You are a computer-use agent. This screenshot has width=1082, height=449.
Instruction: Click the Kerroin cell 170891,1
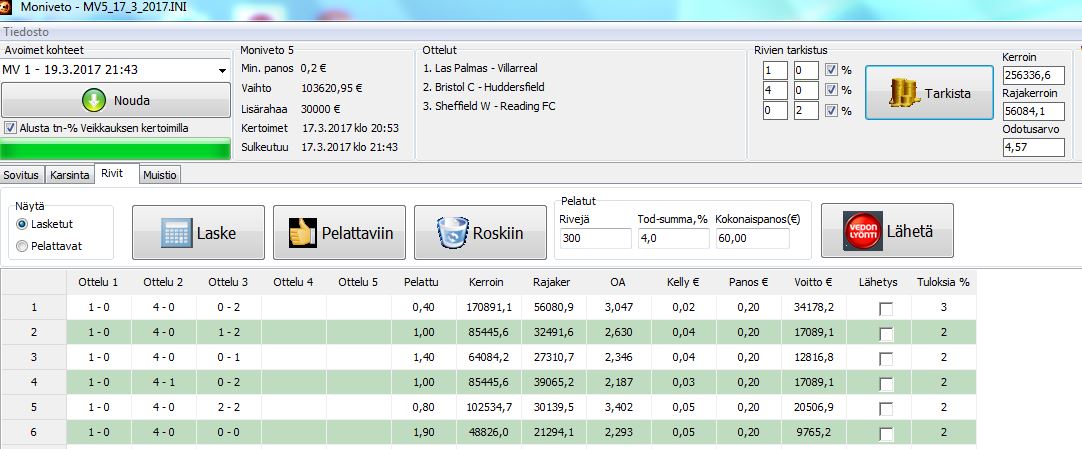click(x=489, y=308)
